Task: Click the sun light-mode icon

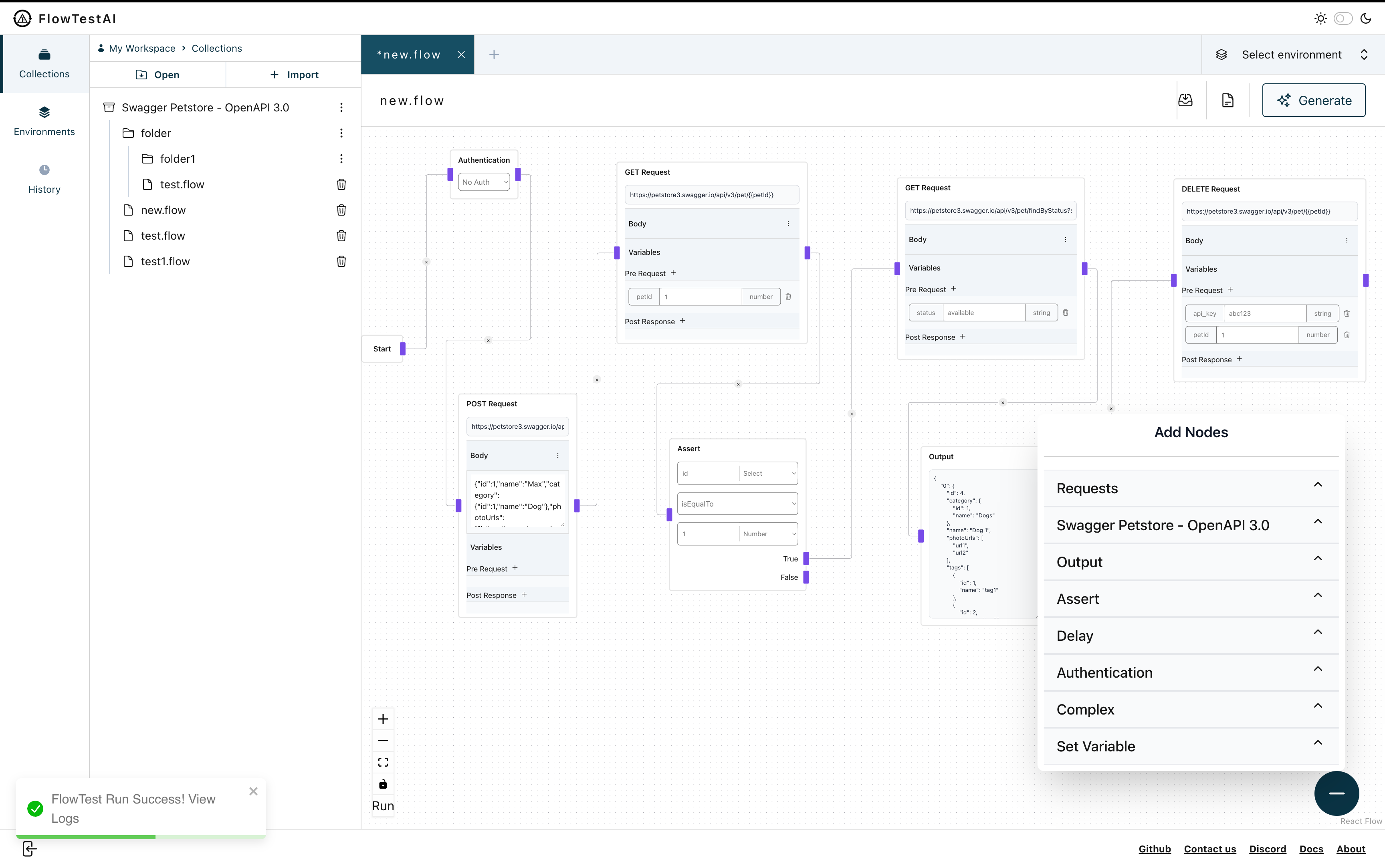Action: 1321,18
